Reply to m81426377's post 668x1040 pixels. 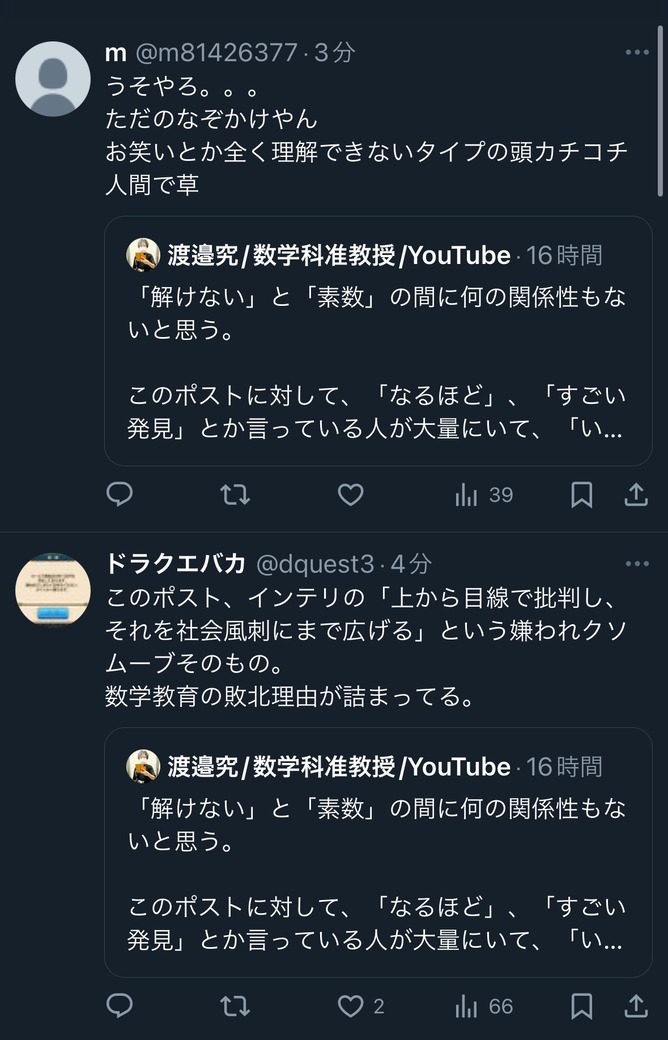click(120, 494)
